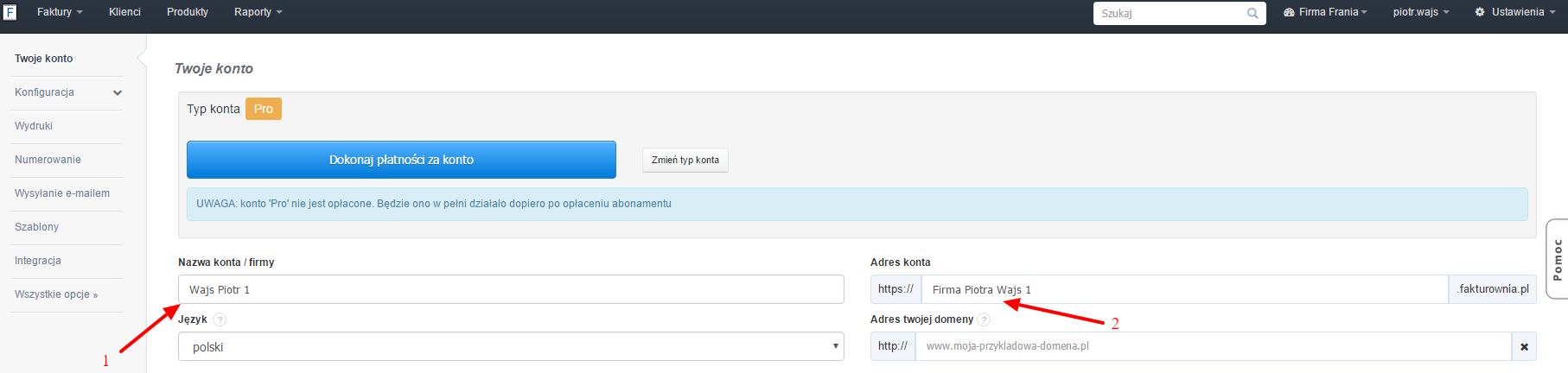
Task: Edit the Nazwa konta / firmy field
Action: point(511,289)
